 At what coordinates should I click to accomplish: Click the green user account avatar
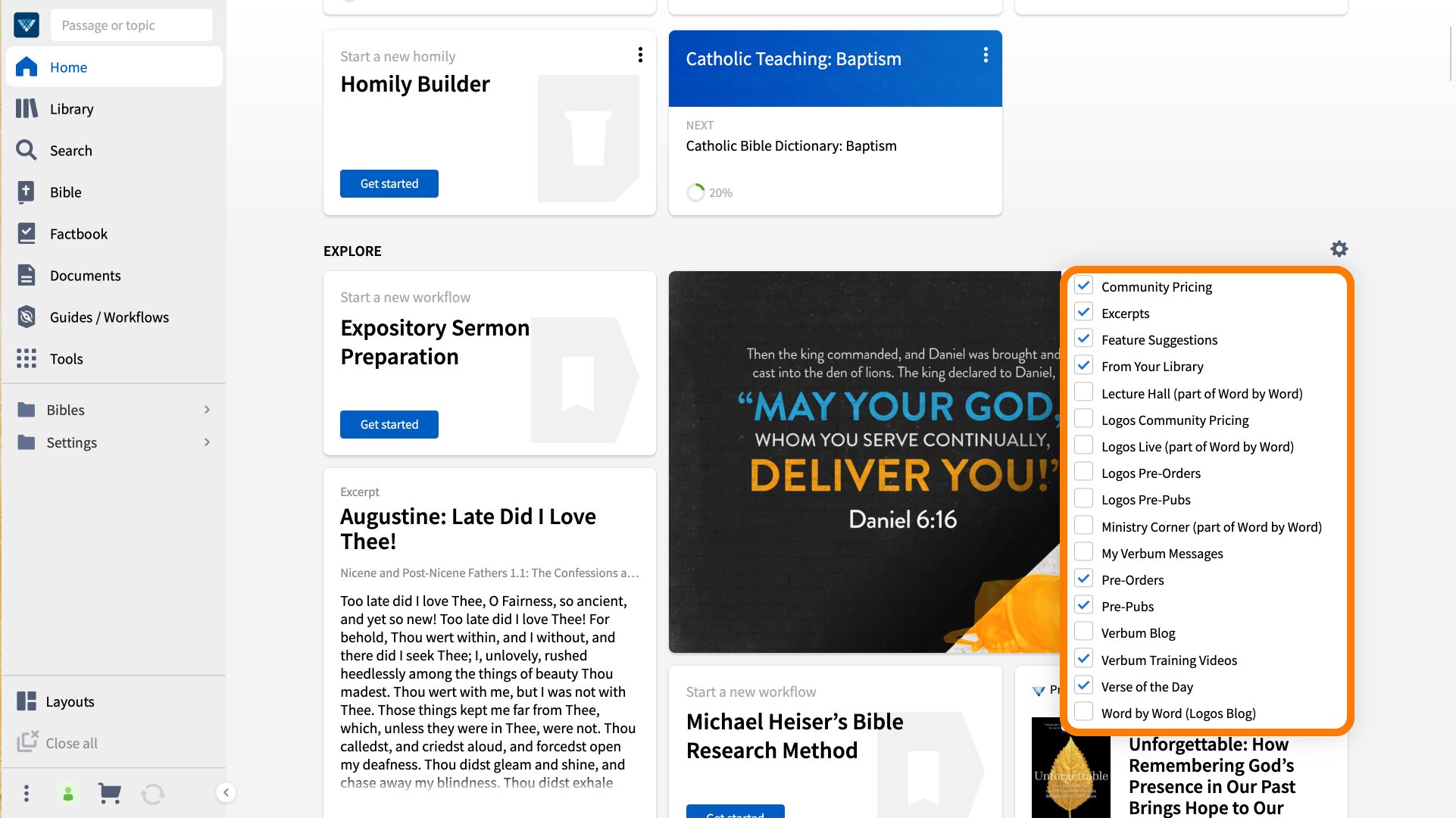point(67,793)
